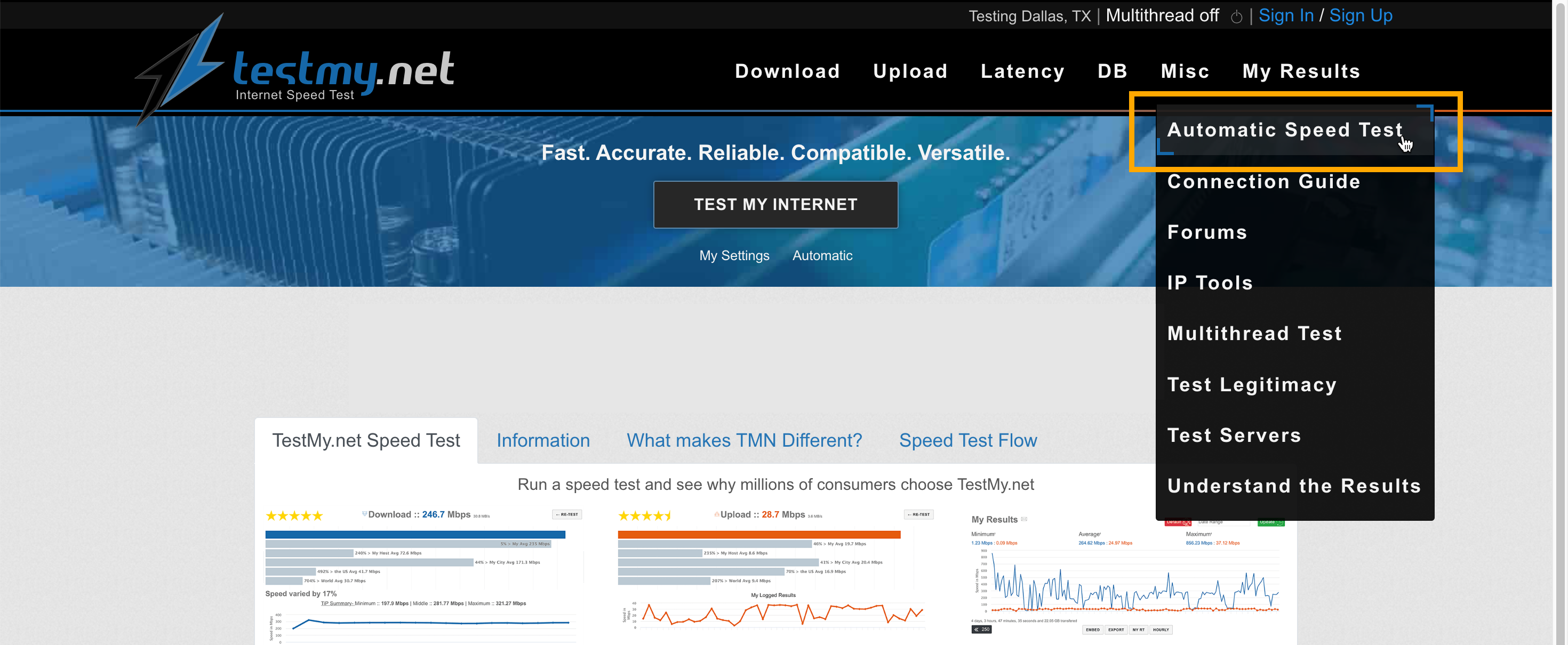The height and width of the screenshot is (645, 1568).
Task: Click the envelope icon beside My Results heading
Action: (1025, 519)
